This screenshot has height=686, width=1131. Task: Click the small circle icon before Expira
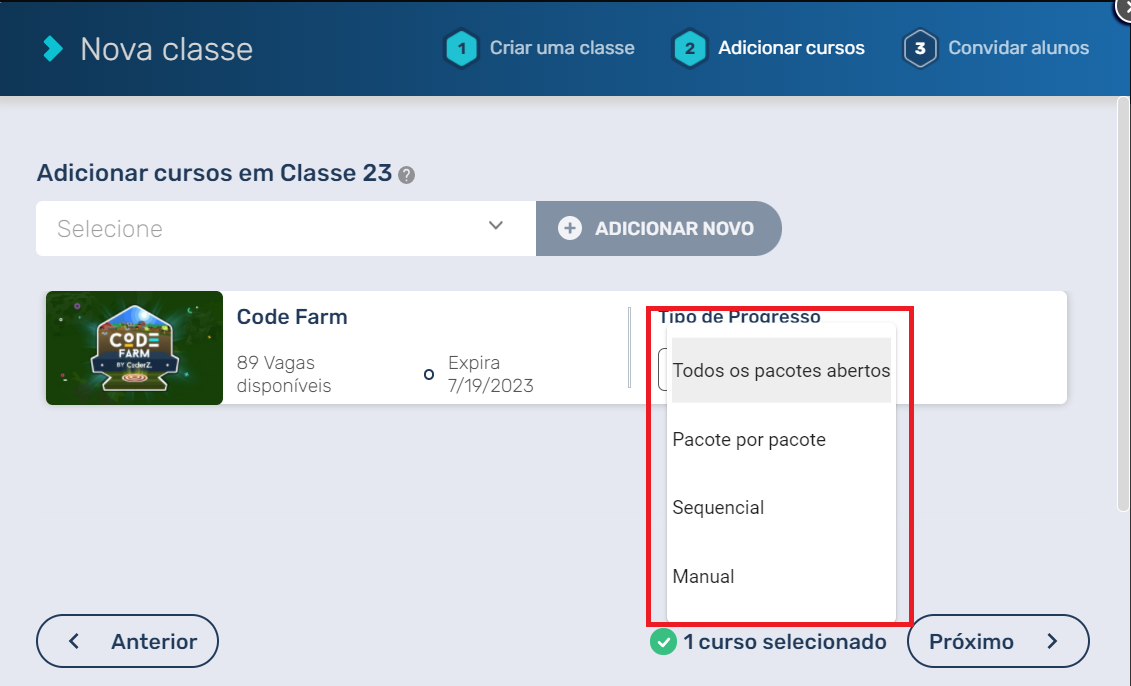pyautogui.click(x=429, y=375)
